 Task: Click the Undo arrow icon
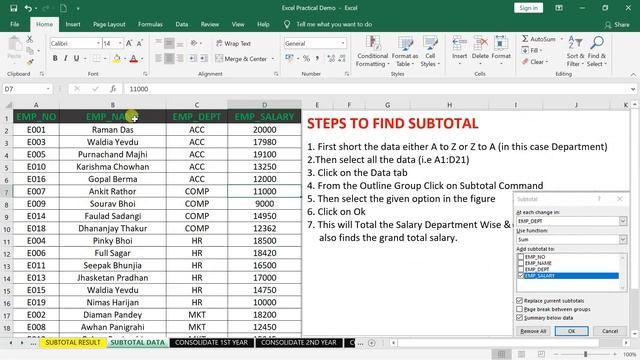(28, 8)
